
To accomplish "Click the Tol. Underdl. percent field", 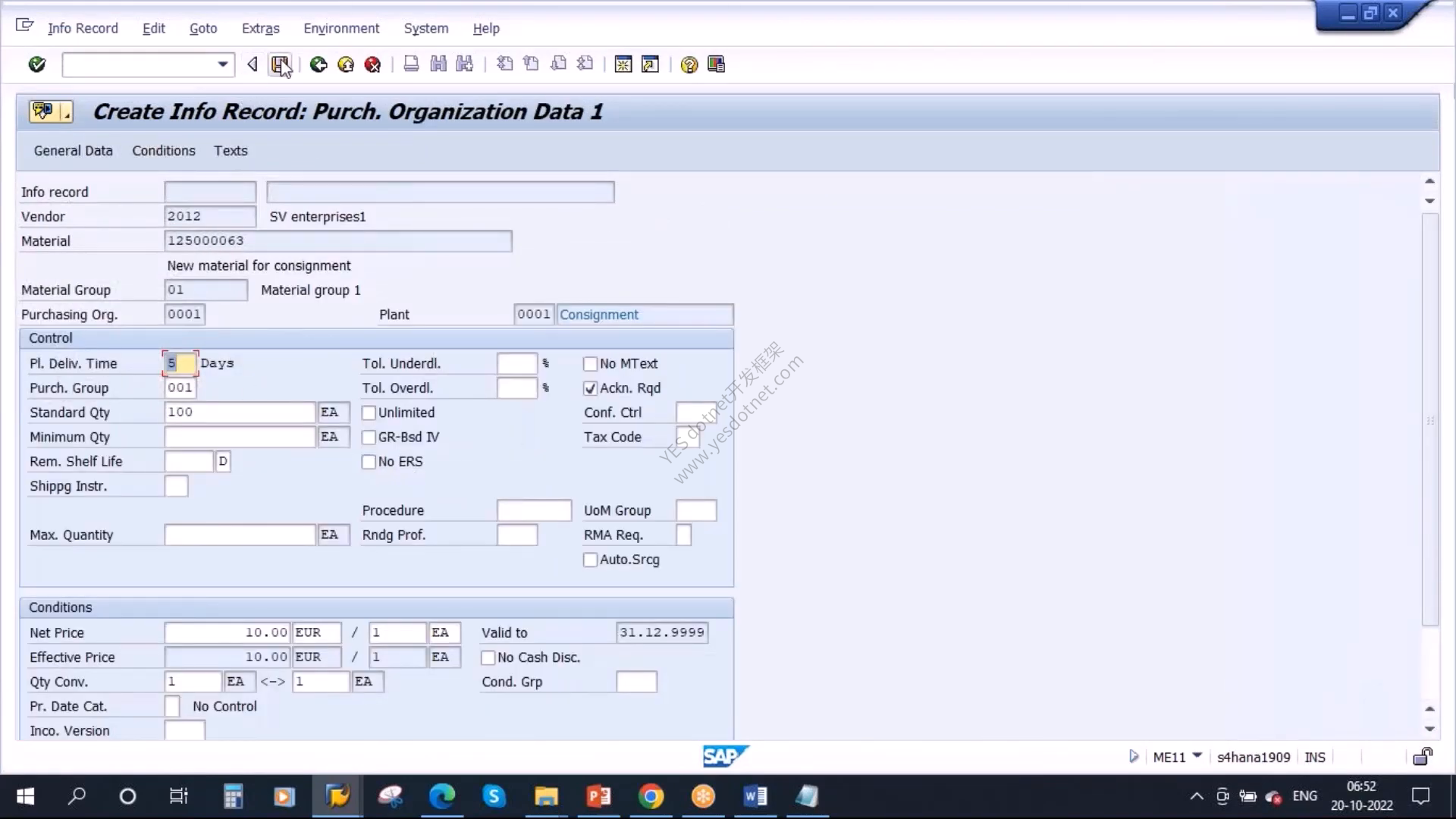I will click(517, 363).
